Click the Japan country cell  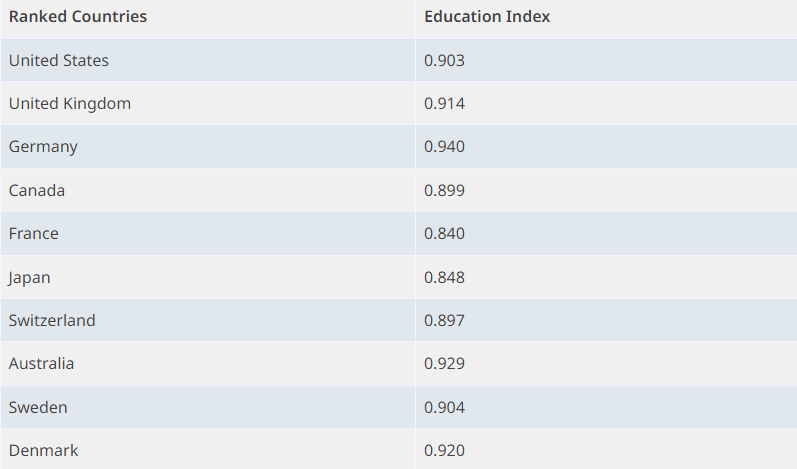[30, 277]
